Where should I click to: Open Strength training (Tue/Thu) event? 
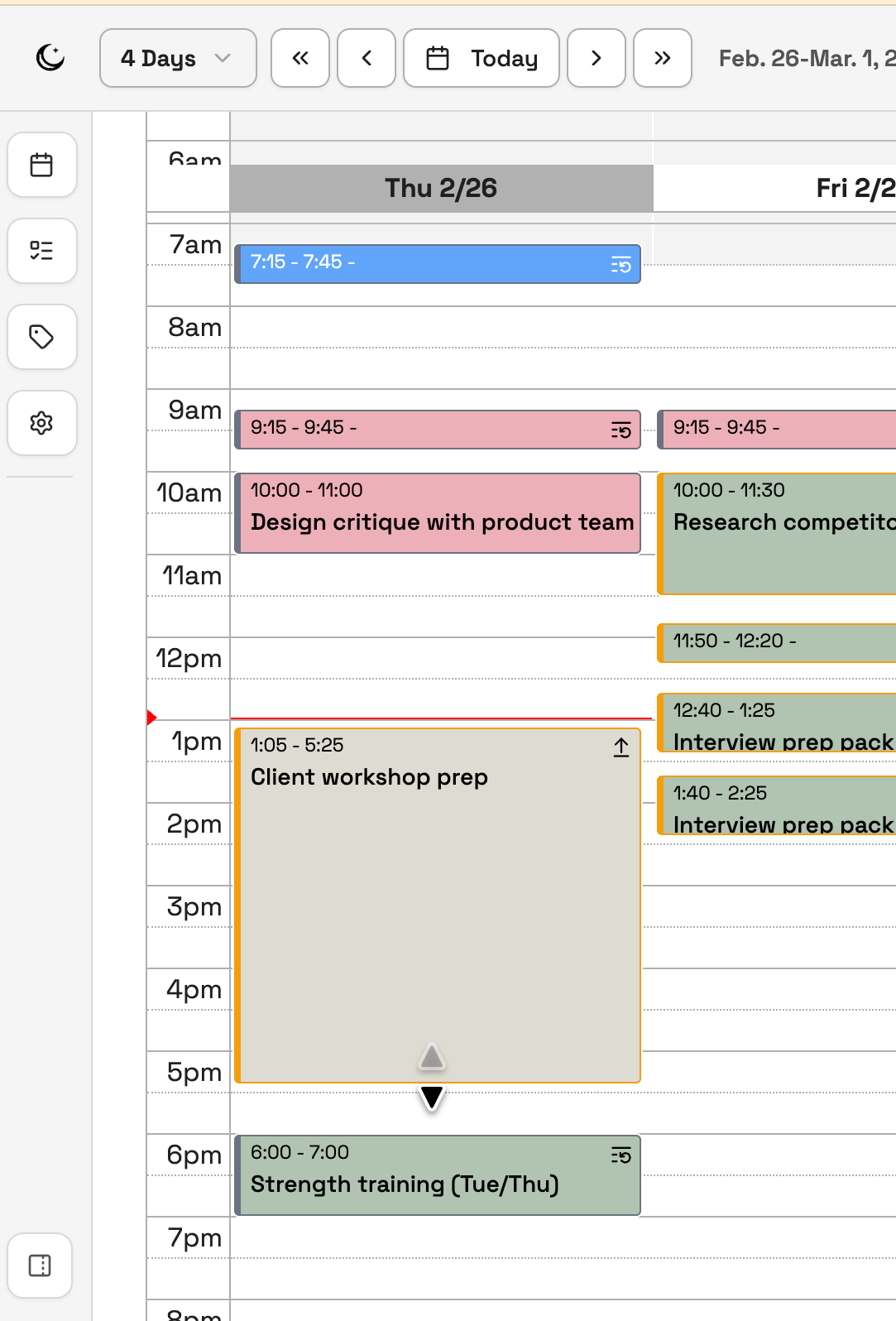(x=438, y=1175)
